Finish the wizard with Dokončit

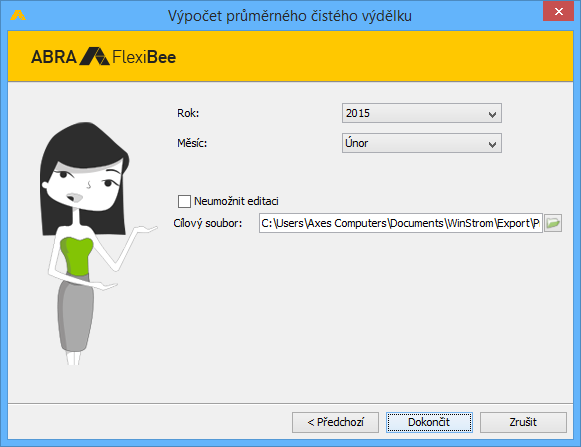[429, 422]
